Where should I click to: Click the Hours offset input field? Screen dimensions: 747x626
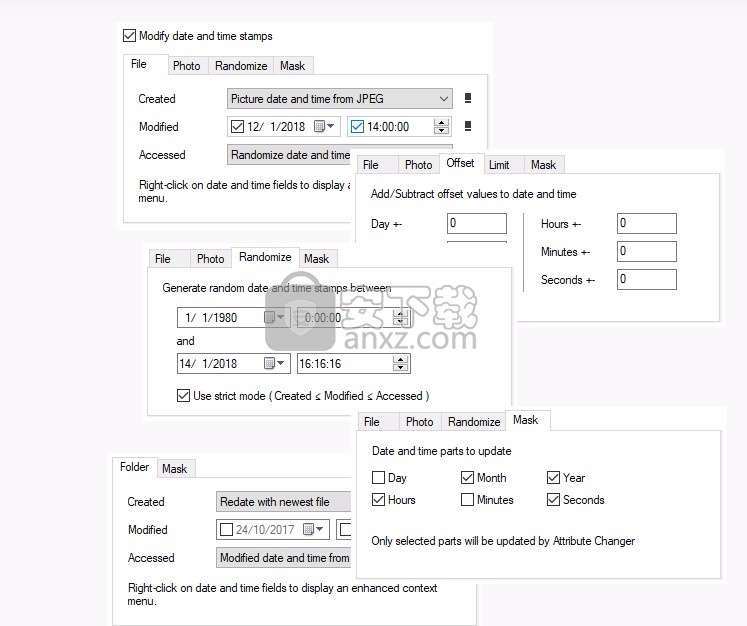[x=646, y=224]
